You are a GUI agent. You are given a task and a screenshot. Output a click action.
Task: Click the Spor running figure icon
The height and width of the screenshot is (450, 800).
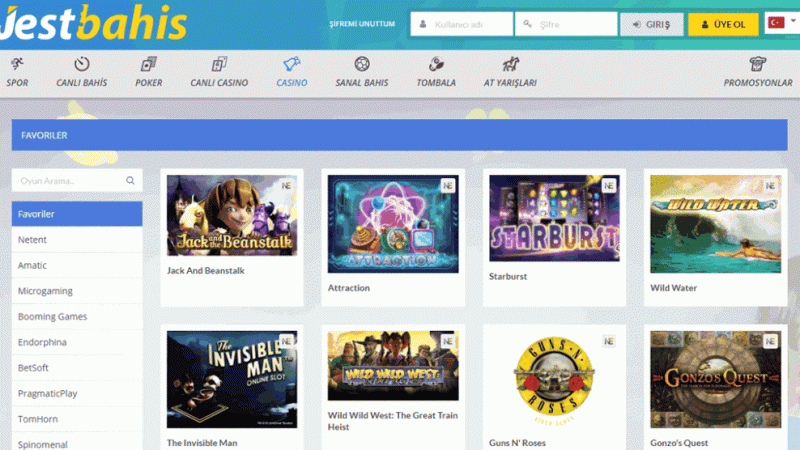pos(17,64)
